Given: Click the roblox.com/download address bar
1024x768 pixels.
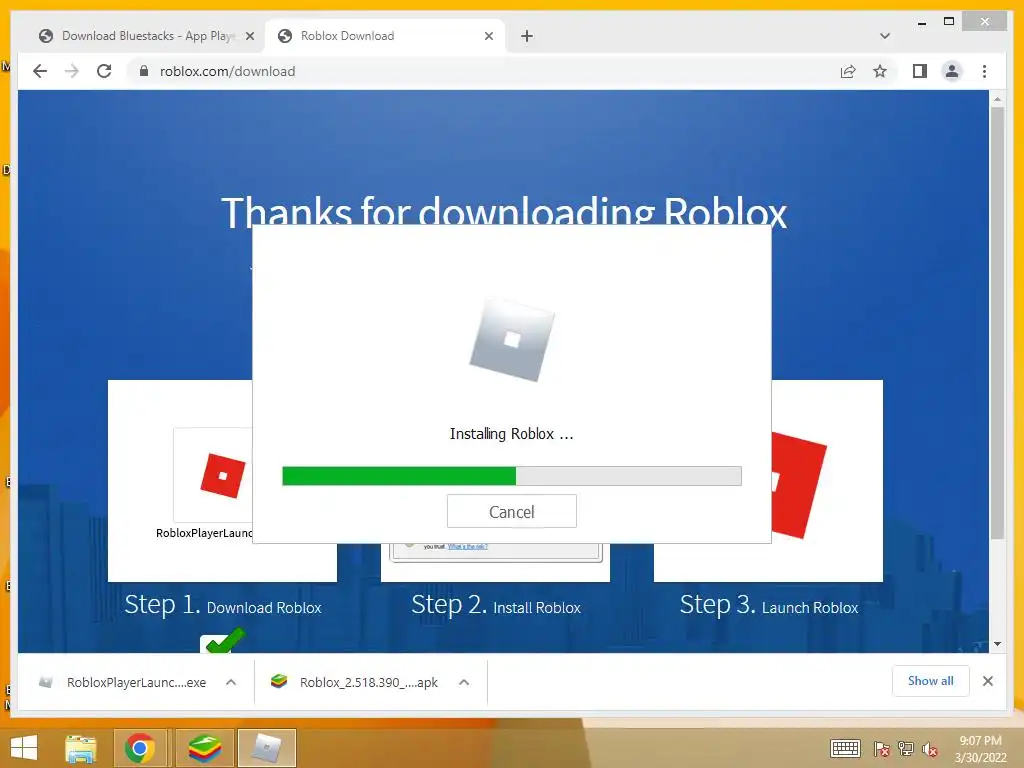Looking at the screenshot, I should (x=483, y=71).
